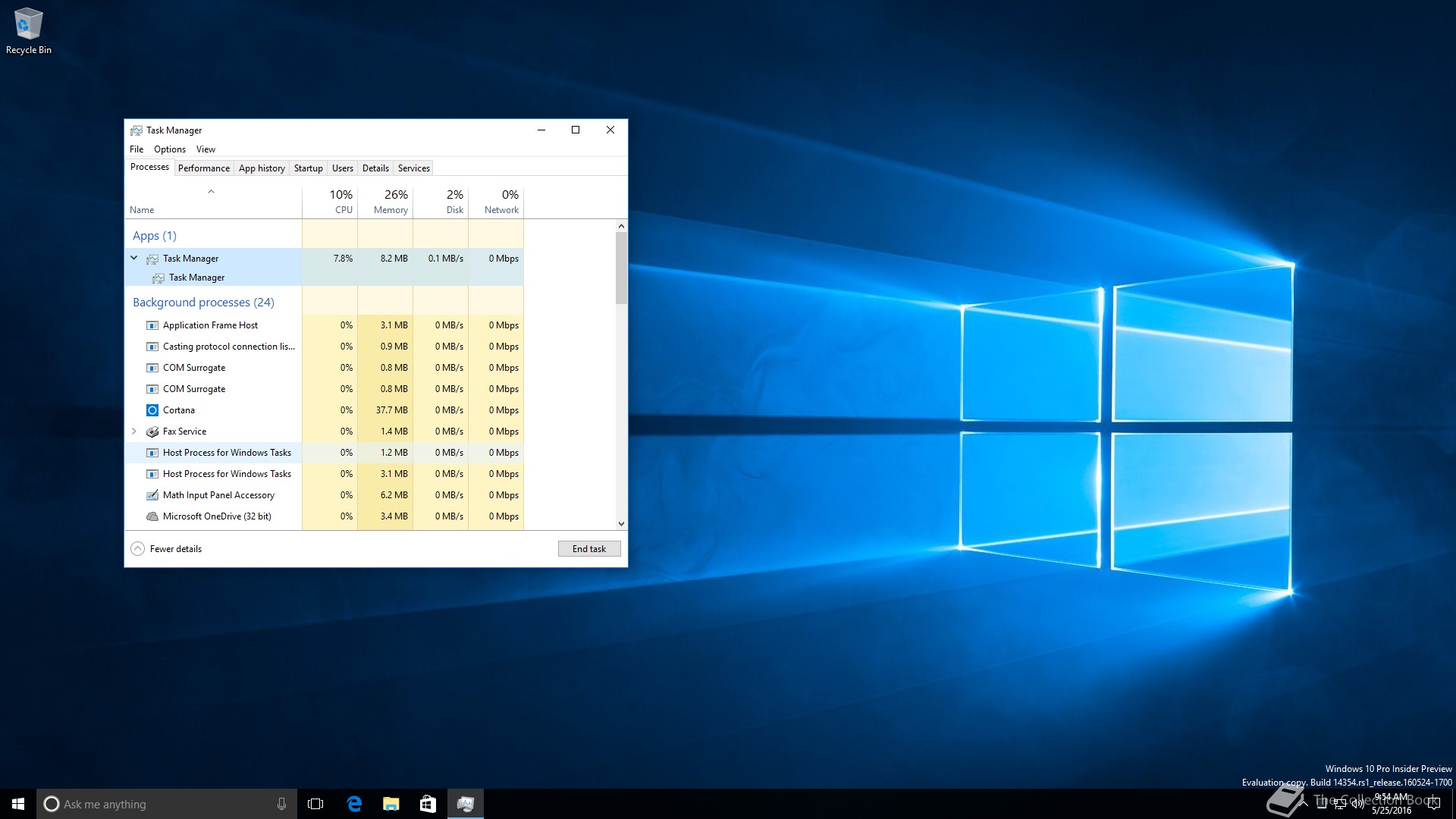Click the Task Manager child process icon

[x=158, y=278]
